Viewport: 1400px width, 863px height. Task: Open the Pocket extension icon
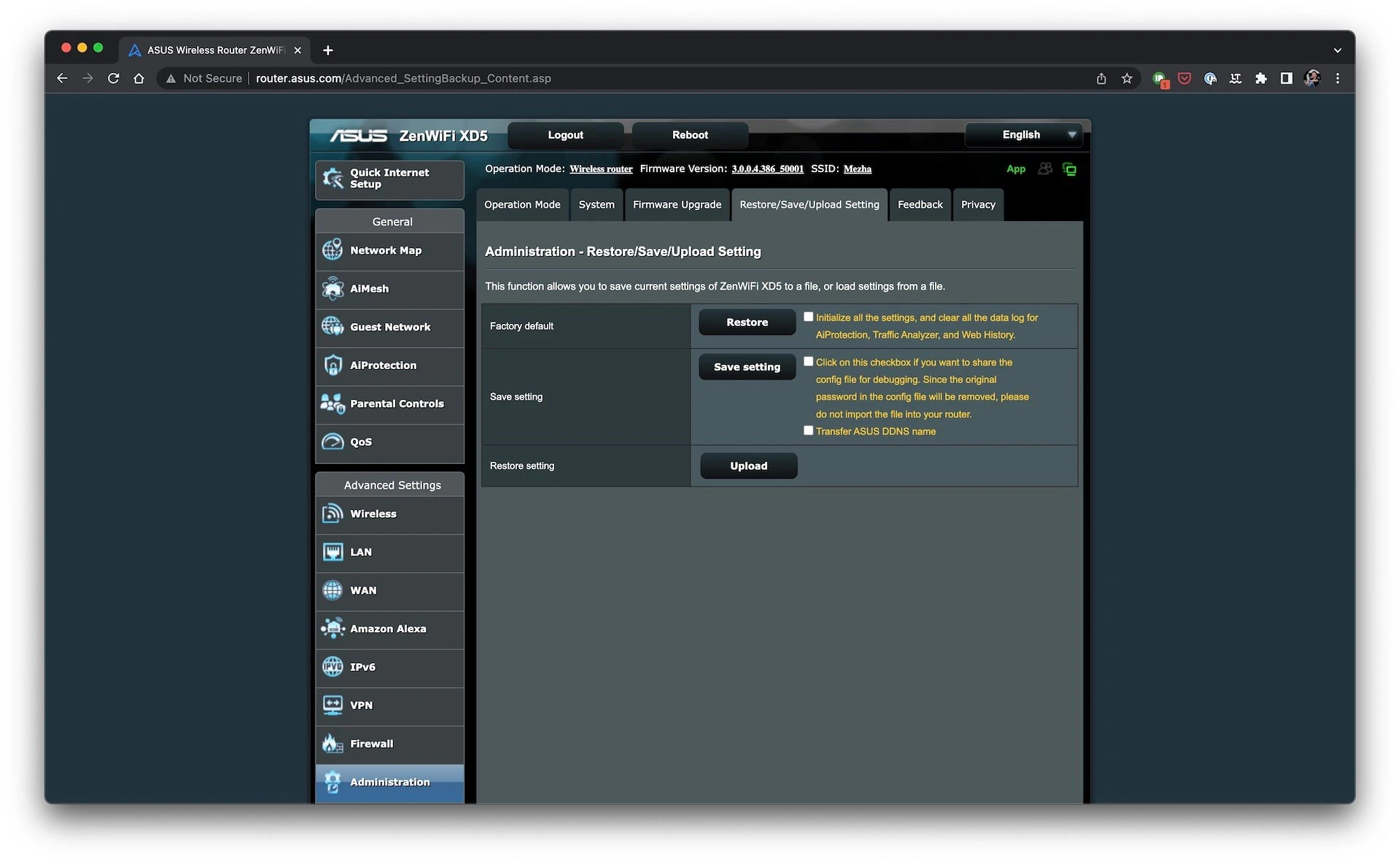[1184, 78]
